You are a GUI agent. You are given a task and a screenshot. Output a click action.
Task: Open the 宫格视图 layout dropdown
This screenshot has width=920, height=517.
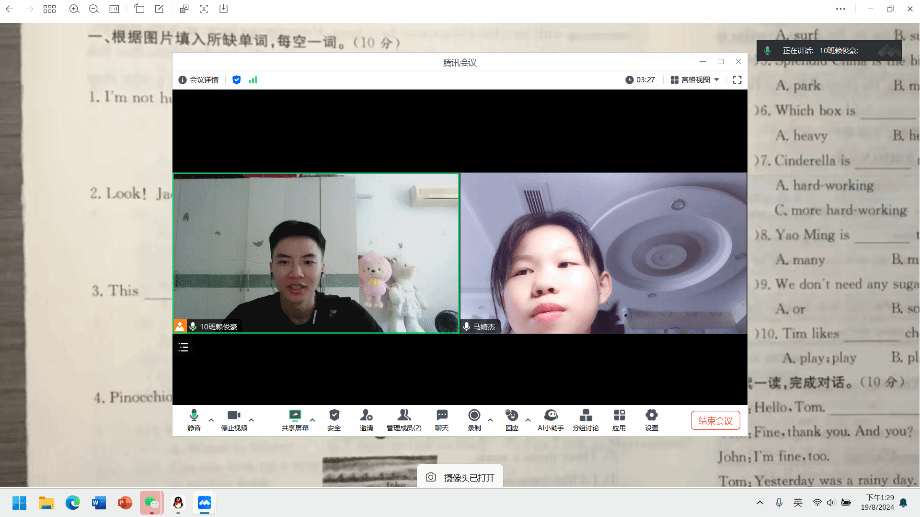pos(695,79)
